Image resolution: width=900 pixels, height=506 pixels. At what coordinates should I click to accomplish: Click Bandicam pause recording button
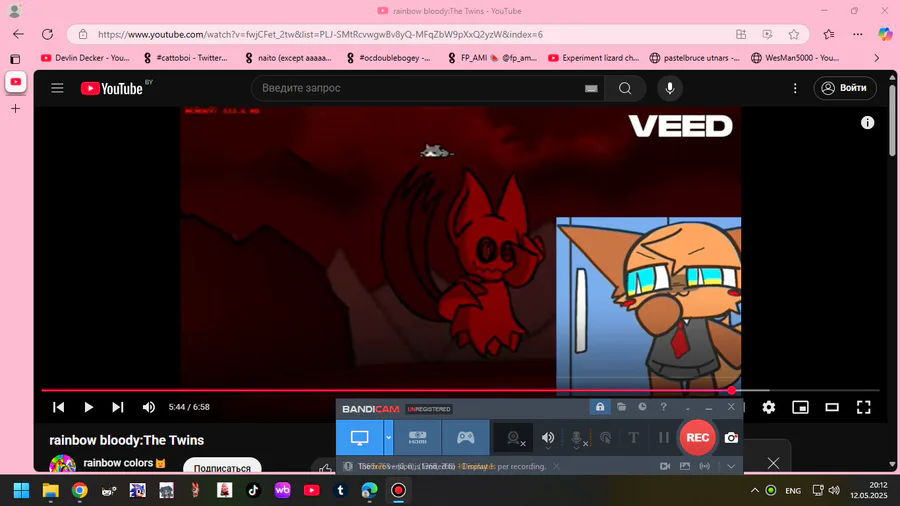[x=664, y=438]
